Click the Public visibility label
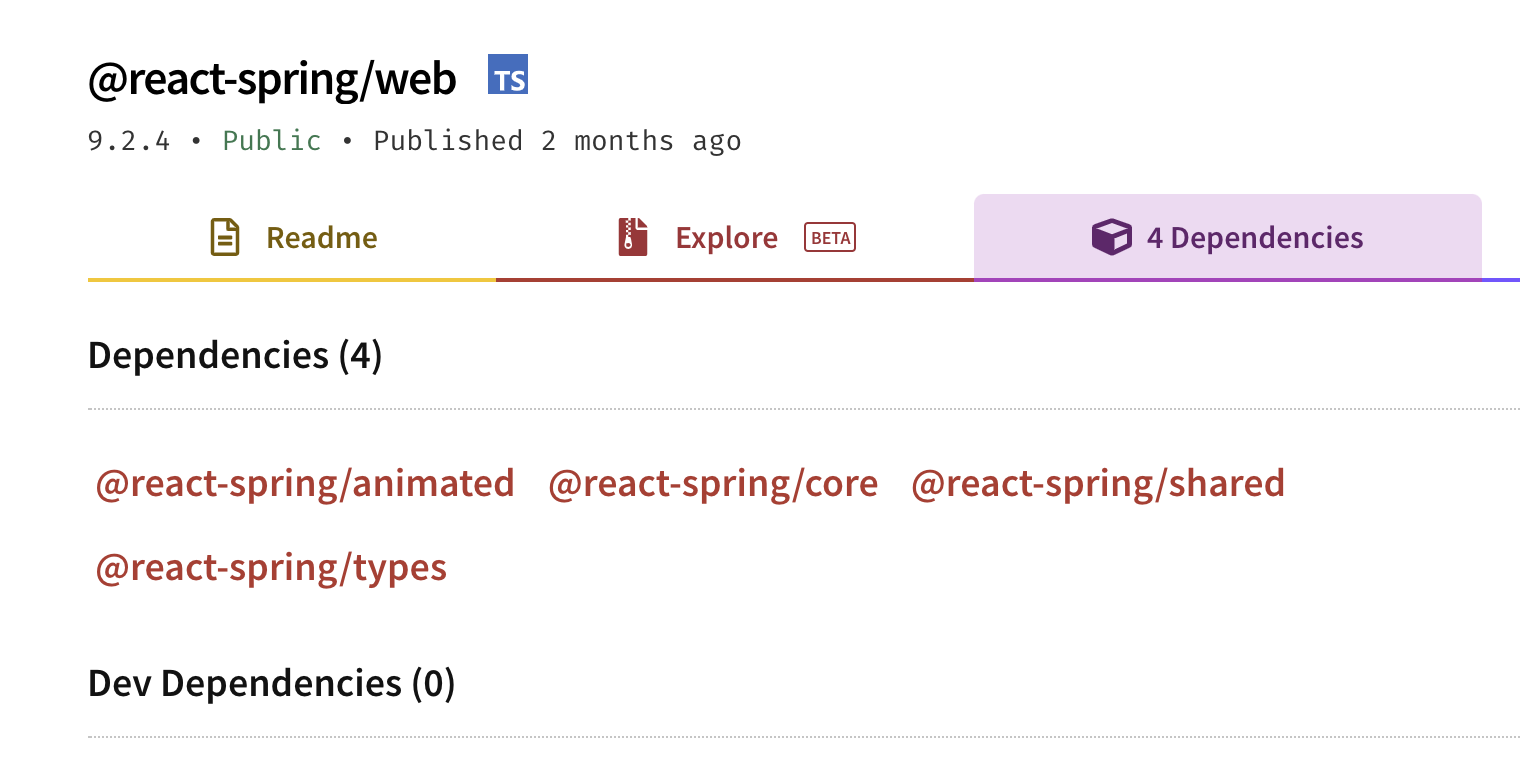 point(272,141)
